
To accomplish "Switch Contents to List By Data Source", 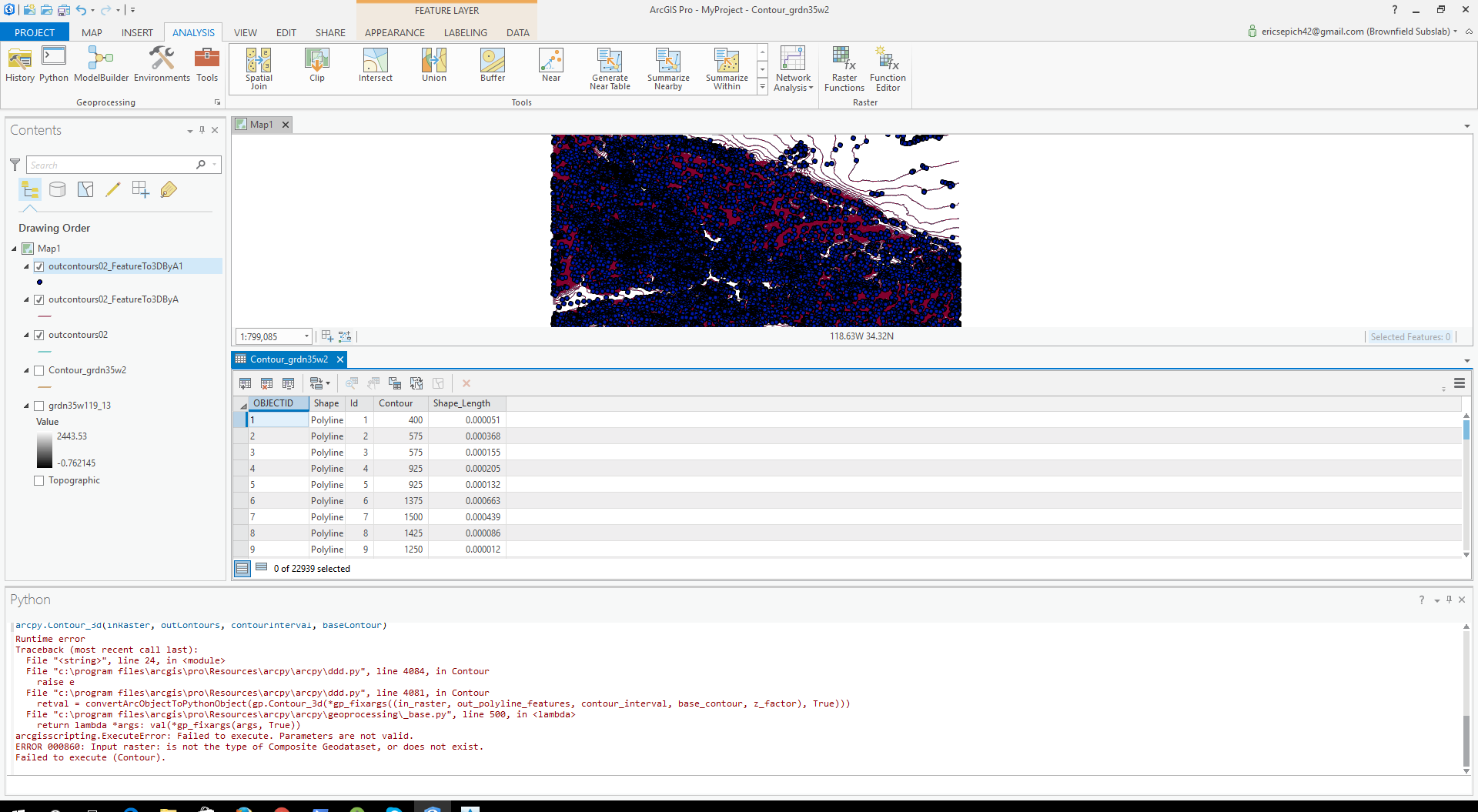I will 58,189.
